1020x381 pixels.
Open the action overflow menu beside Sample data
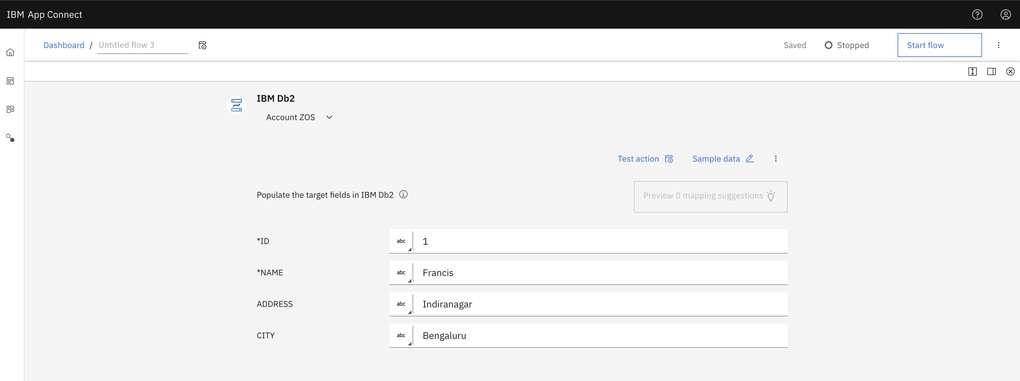click(775, 159)
